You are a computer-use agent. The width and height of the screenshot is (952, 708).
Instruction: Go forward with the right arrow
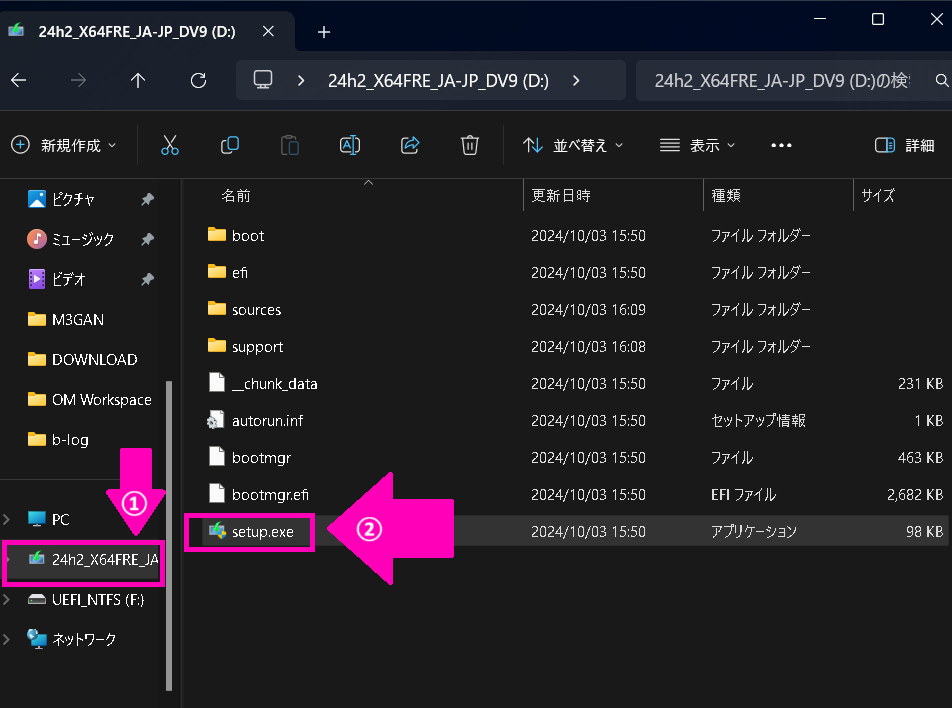[x=78, y=80]
